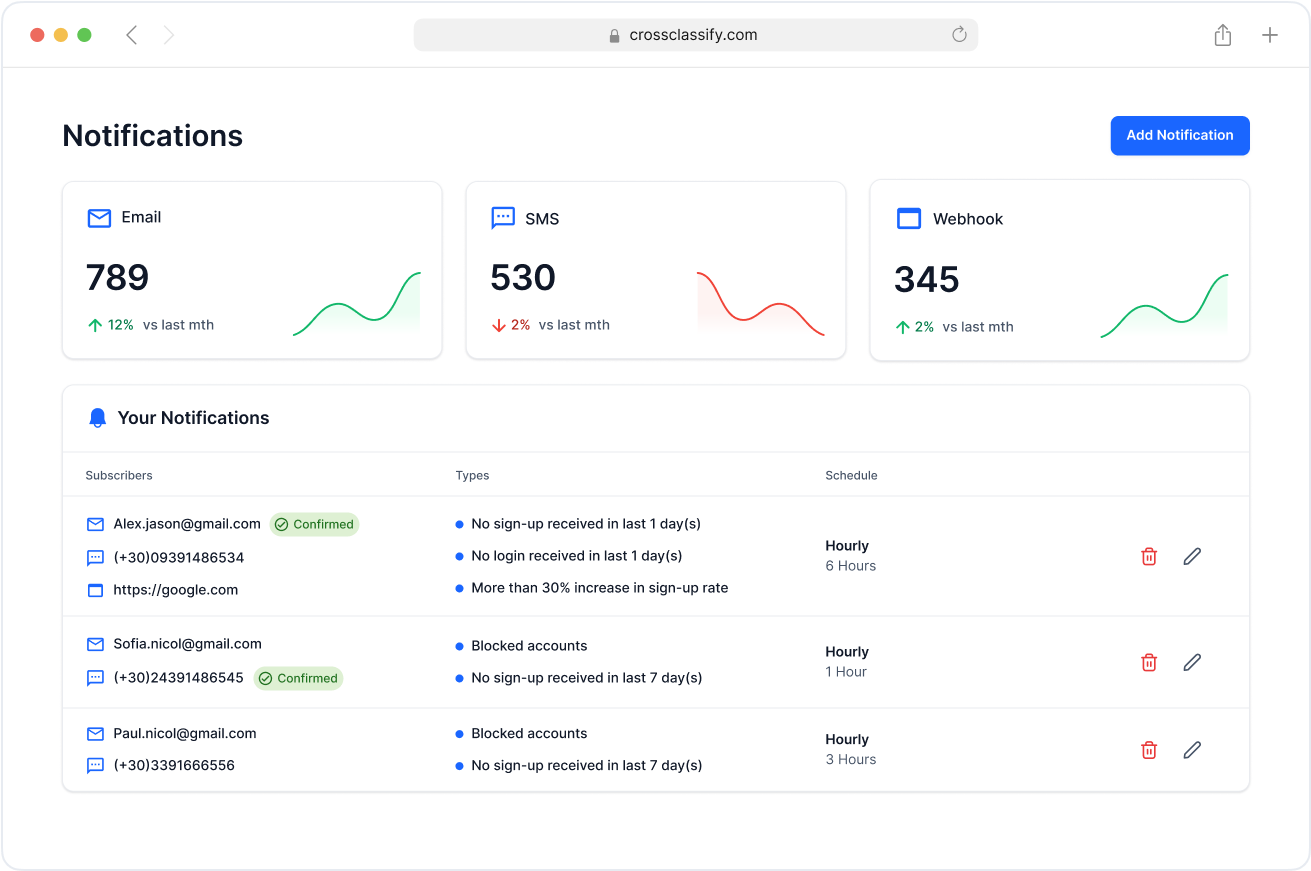
Task: Click the green trend chart on the Email card
Action: point(356,303)
